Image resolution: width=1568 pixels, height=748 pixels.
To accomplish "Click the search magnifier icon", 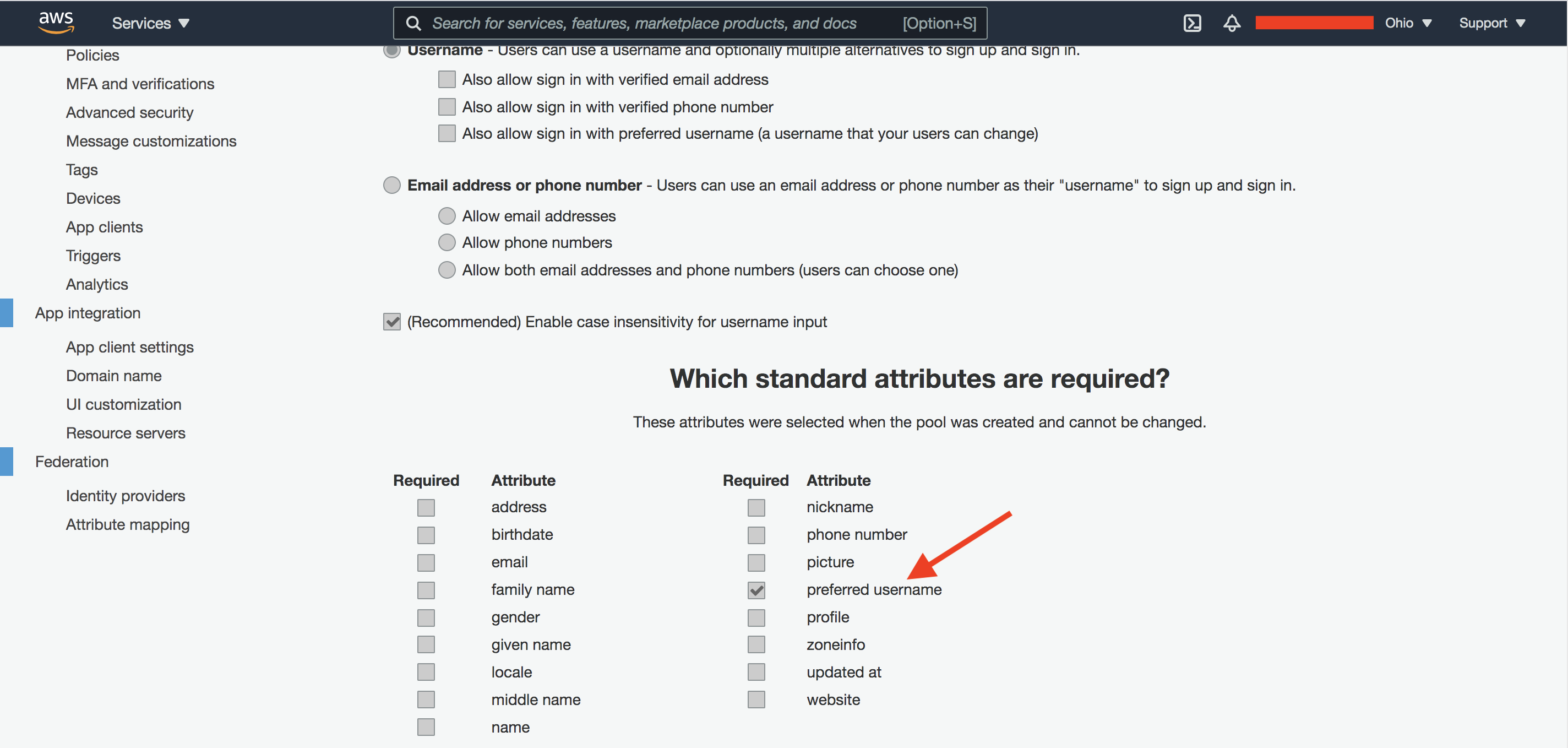I will coord(413,23).
